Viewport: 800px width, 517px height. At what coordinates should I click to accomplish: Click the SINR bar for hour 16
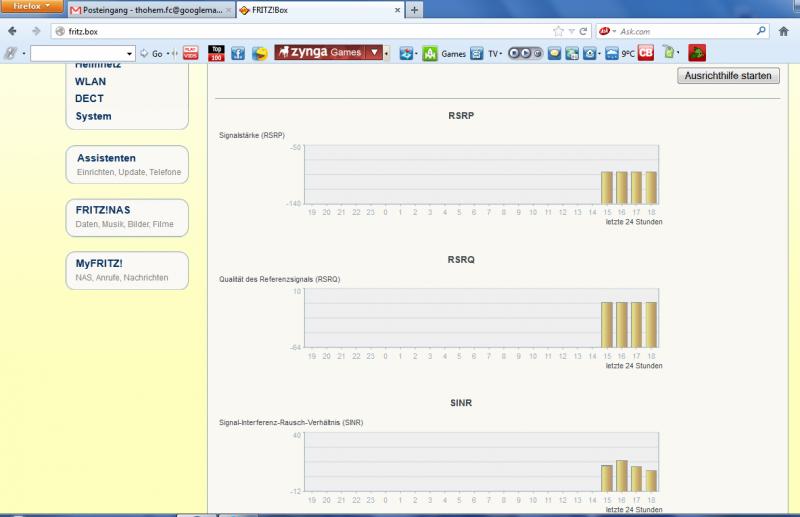click(x=621, y=476)
